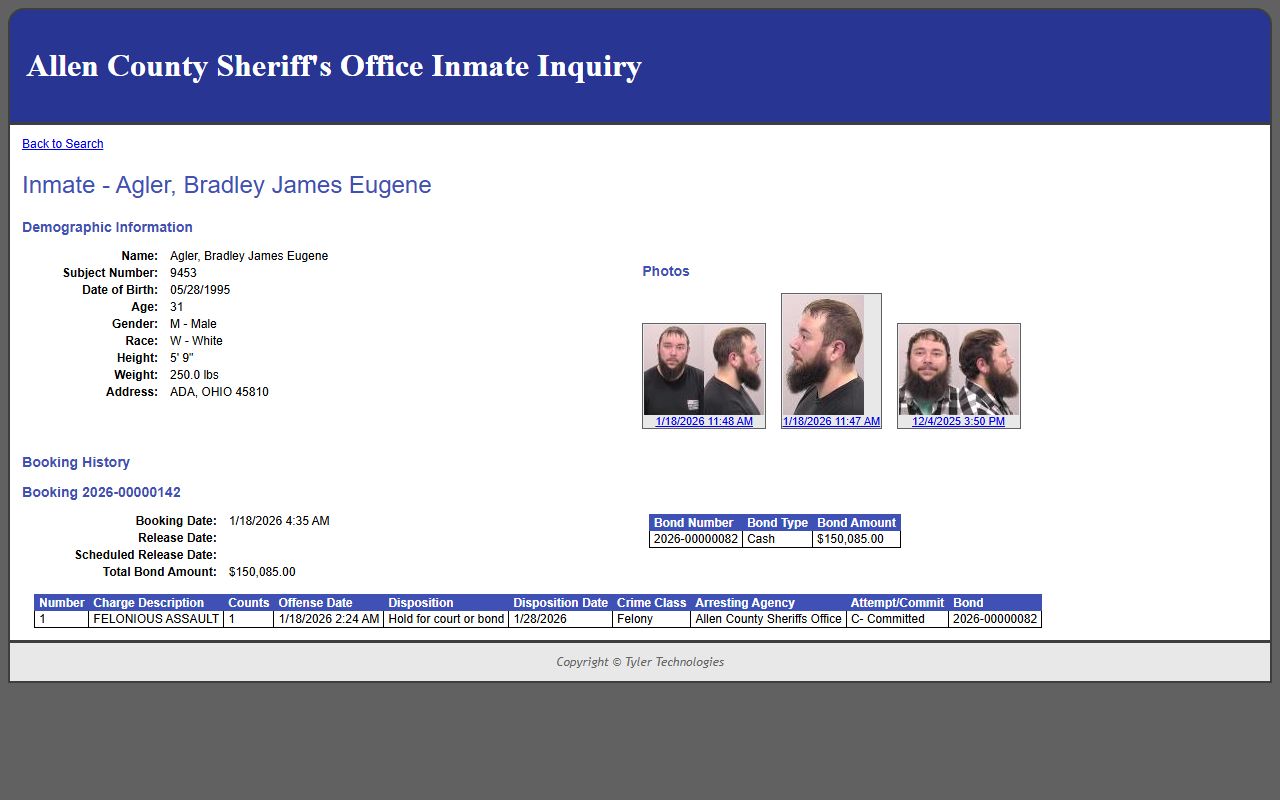This screenshot has height=800, width=1280.
Task: Select subject number value 9453
Action: tap(183, 273)
